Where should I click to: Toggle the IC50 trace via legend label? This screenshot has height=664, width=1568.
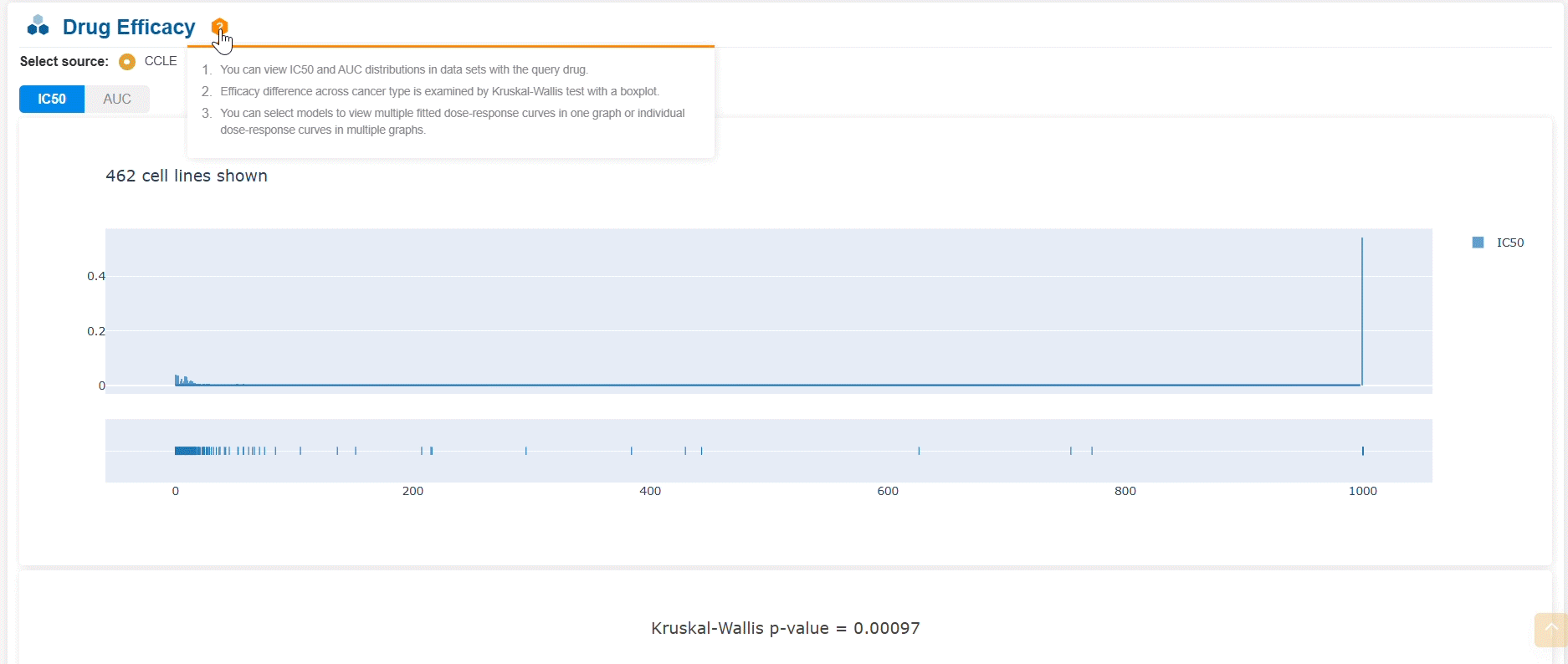(x=1509, y=243)
